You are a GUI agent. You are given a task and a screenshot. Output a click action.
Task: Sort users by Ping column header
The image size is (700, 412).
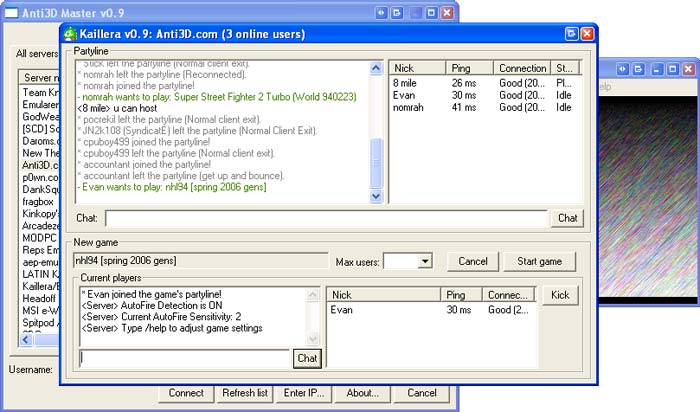coord(470,68)
